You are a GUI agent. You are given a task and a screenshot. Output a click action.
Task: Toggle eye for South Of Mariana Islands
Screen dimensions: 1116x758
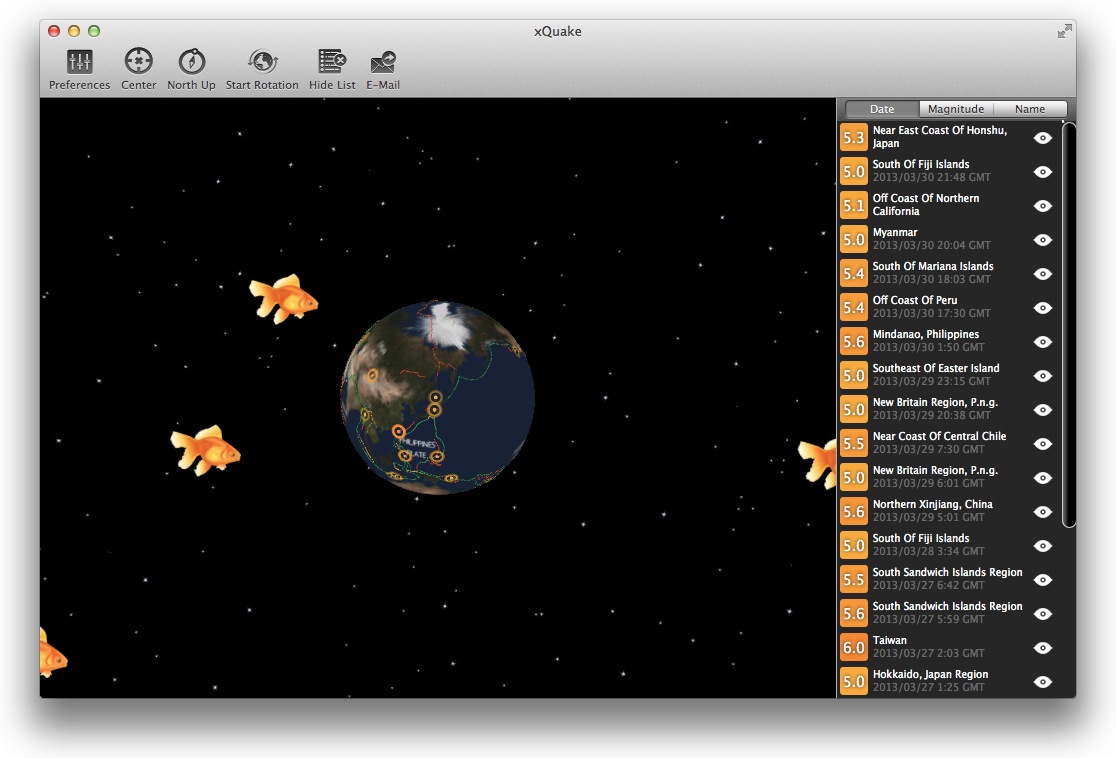pos(1043,274)
